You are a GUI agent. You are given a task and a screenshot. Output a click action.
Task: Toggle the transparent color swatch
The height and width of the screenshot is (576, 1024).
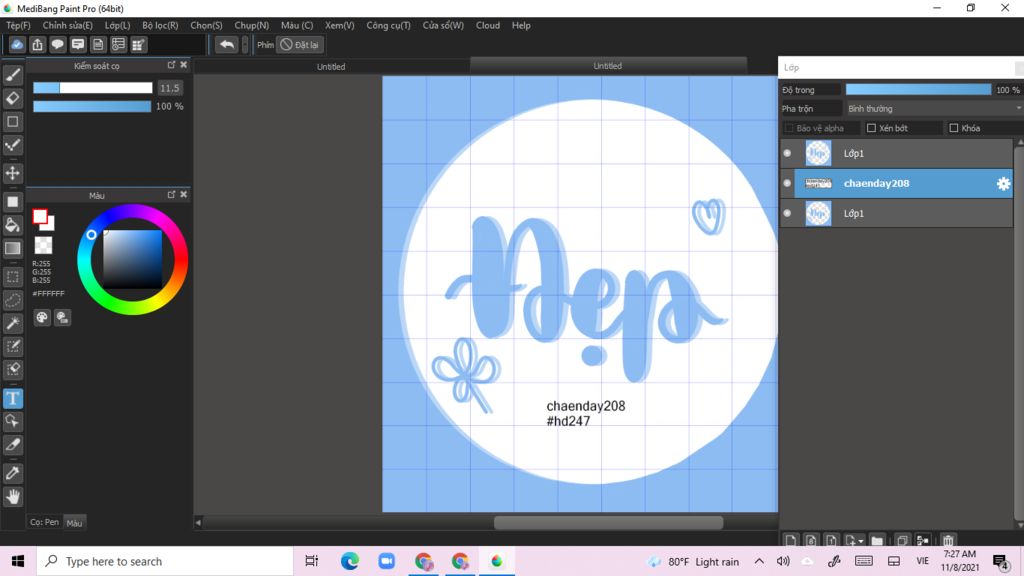[43, 245]
